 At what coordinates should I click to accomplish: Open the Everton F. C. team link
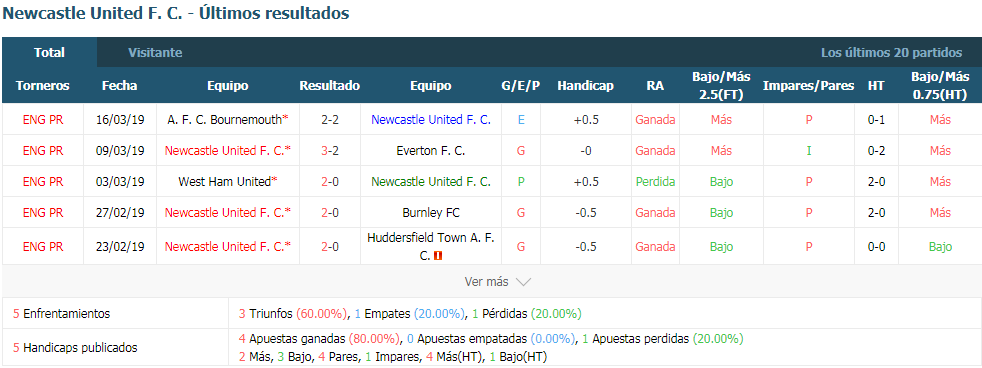pyautogui.click(x=430, y=151)
